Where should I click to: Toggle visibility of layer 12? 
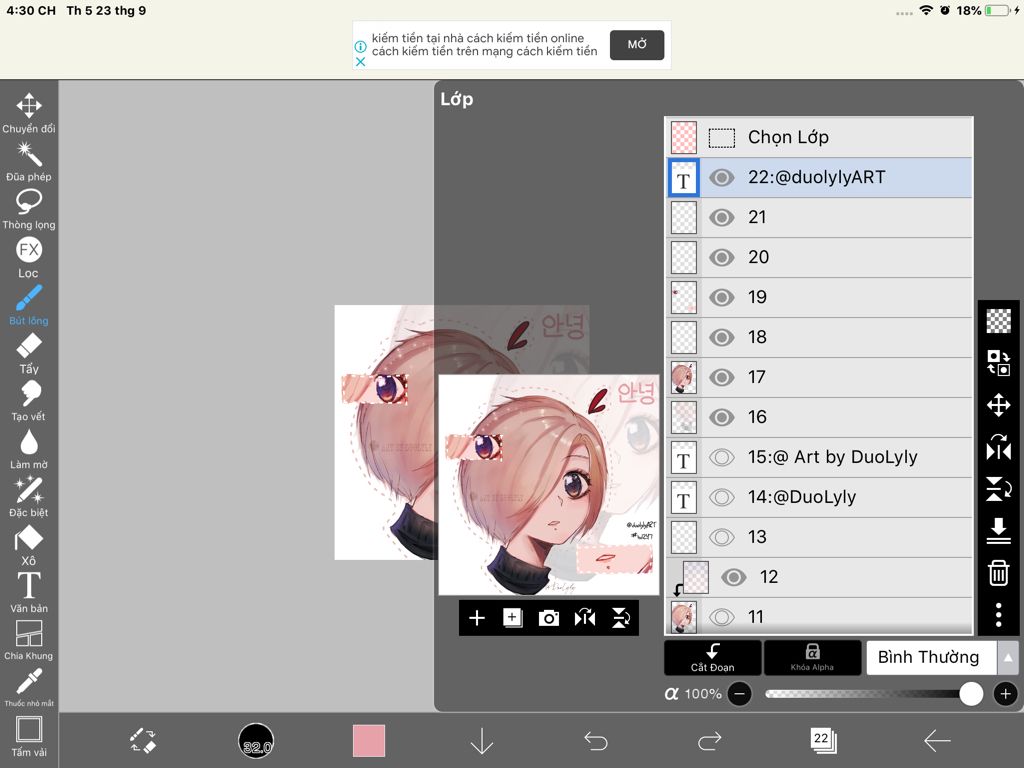coord(733,577)
